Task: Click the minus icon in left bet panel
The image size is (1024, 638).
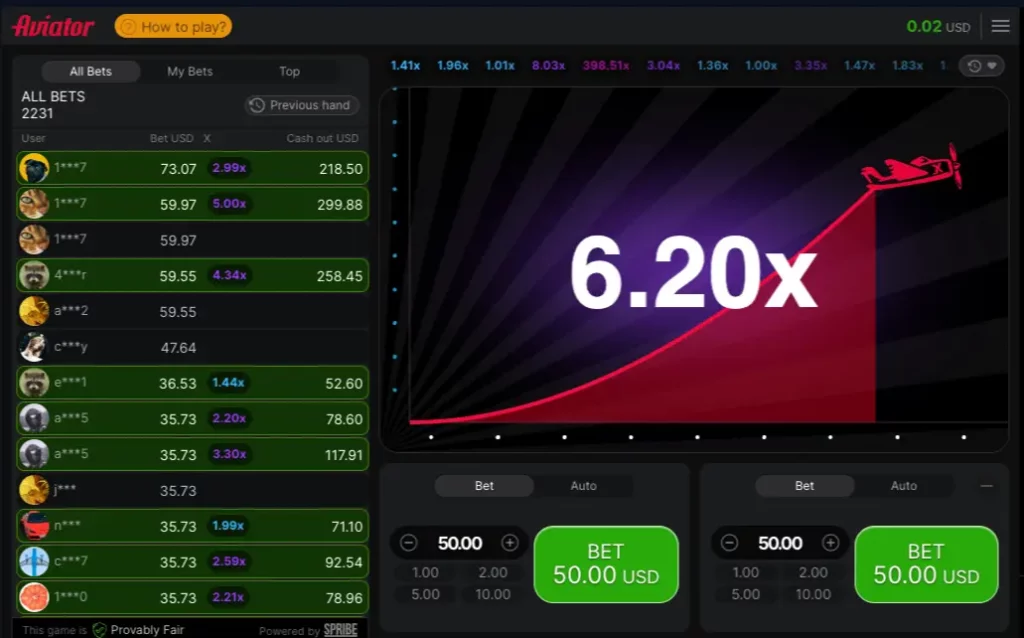Action: (x=408, y=543)
